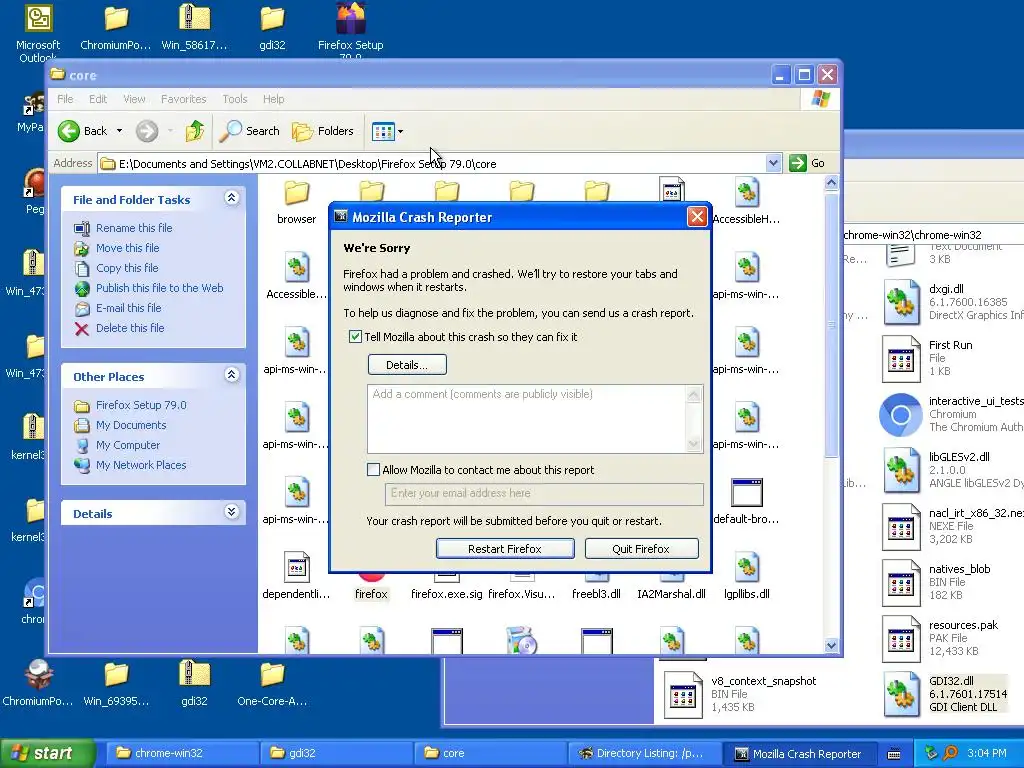Image resolution: width=1024 pixels, height=768 pixels.
Task: Collapse the File and Folder Tasks panel
Action: [231, 198]
